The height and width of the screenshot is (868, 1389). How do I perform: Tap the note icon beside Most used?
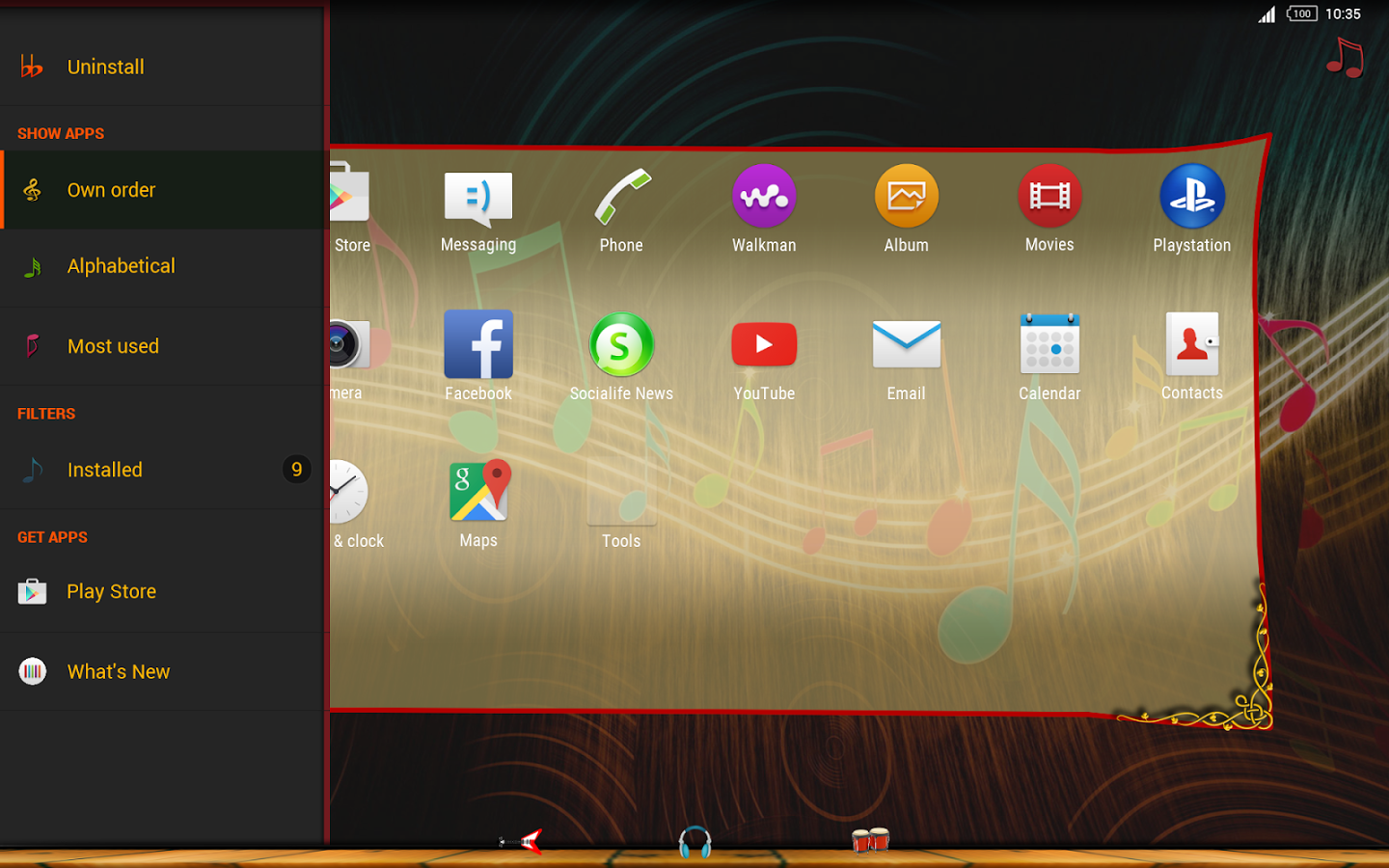click(x=32, y=345)
